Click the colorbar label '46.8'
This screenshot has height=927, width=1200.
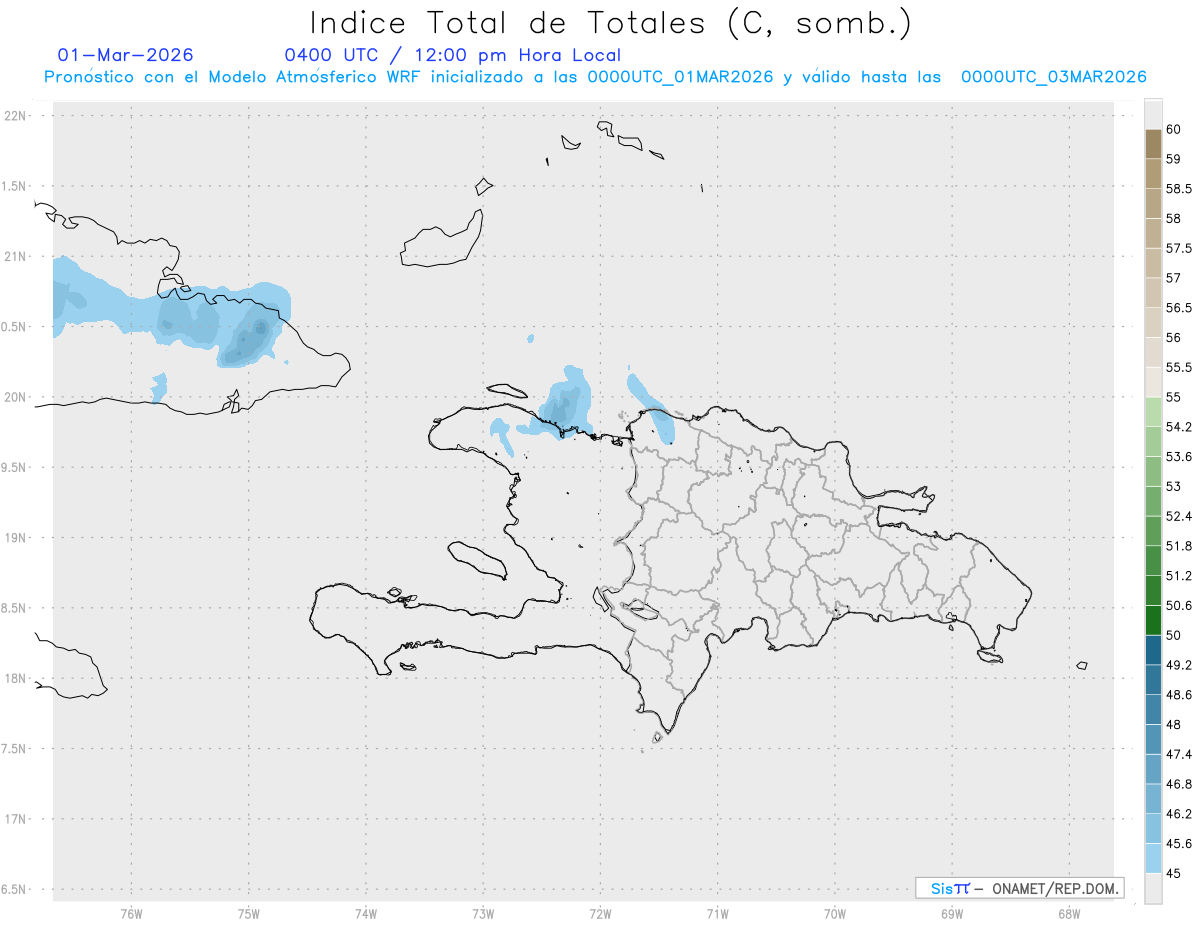pos(1179,784)
